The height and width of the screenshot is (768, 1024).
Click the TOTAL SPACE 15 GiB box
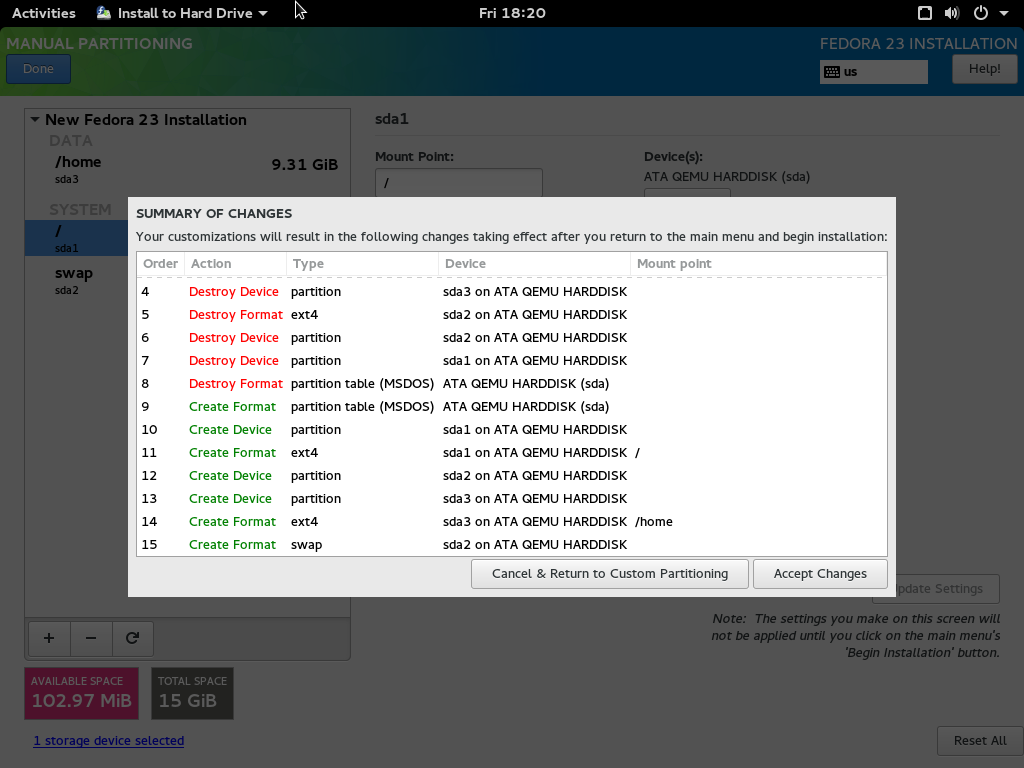tap(192, 693)
